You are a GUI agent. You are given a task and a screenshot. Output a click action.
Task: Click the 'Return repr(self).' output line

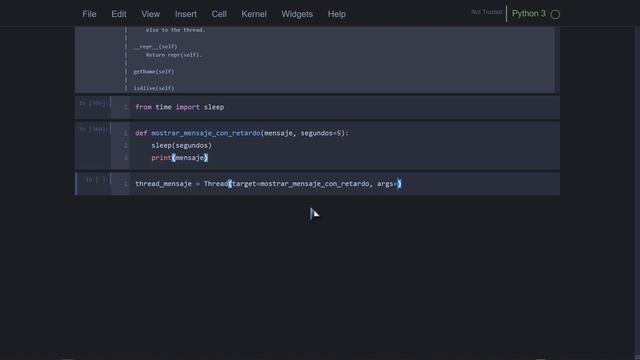[174, 55]
